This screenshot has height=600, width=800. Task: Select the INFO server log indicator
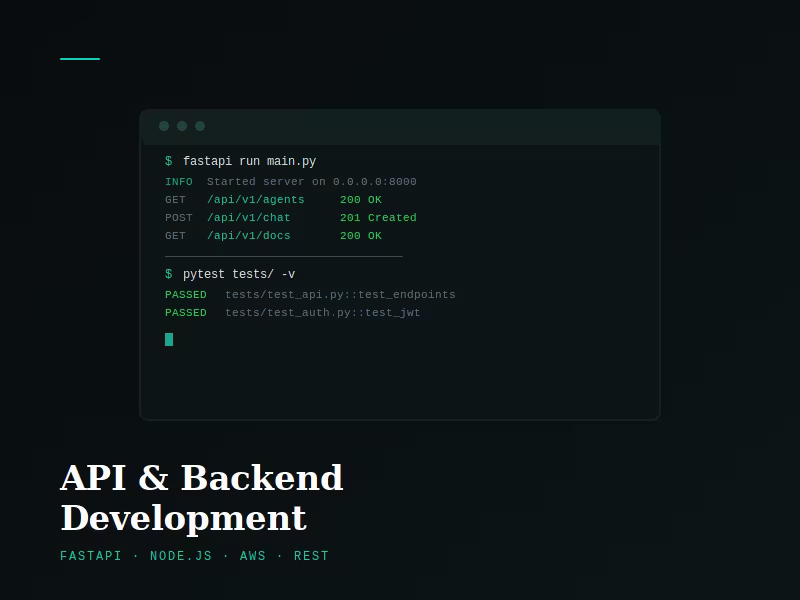pyautogui.click(x=179, y=182)
